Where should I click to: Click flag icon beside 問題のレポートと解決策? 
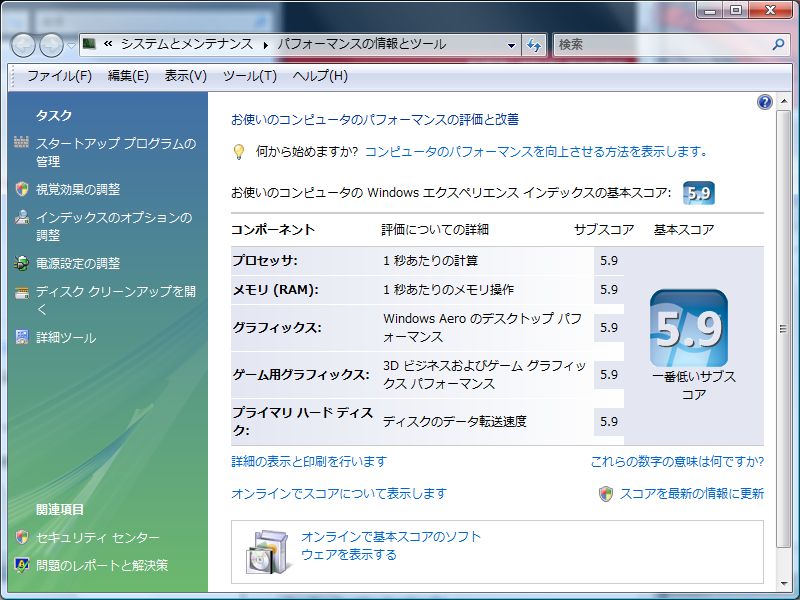(21, 565)
